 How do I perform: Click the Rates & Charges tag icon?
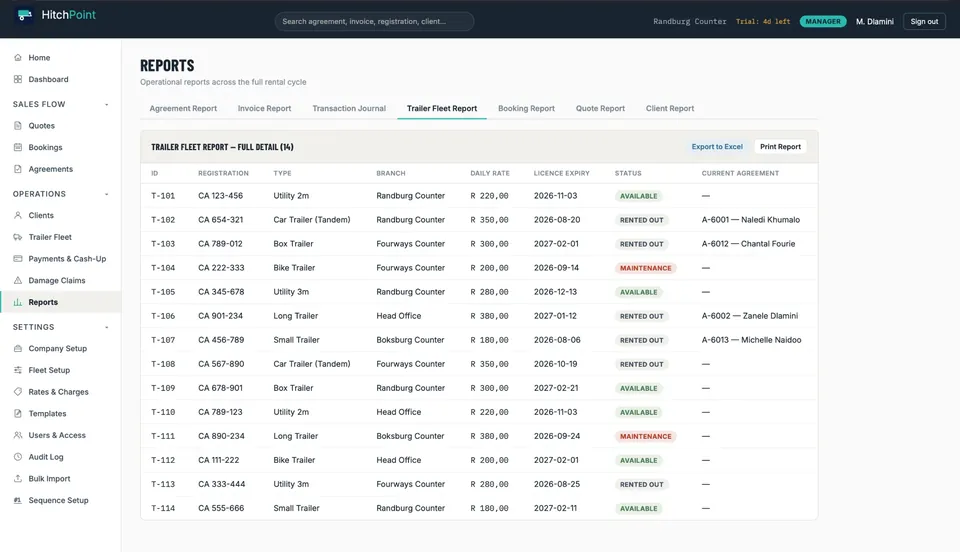[18, 392]
